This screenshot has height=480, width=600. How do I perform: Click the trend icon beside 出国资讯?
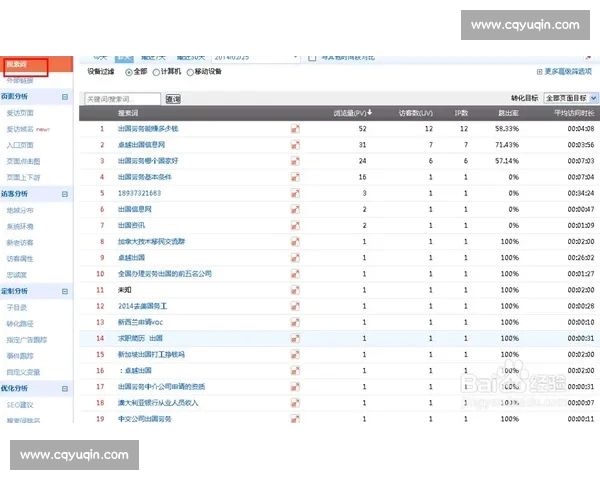295,225
